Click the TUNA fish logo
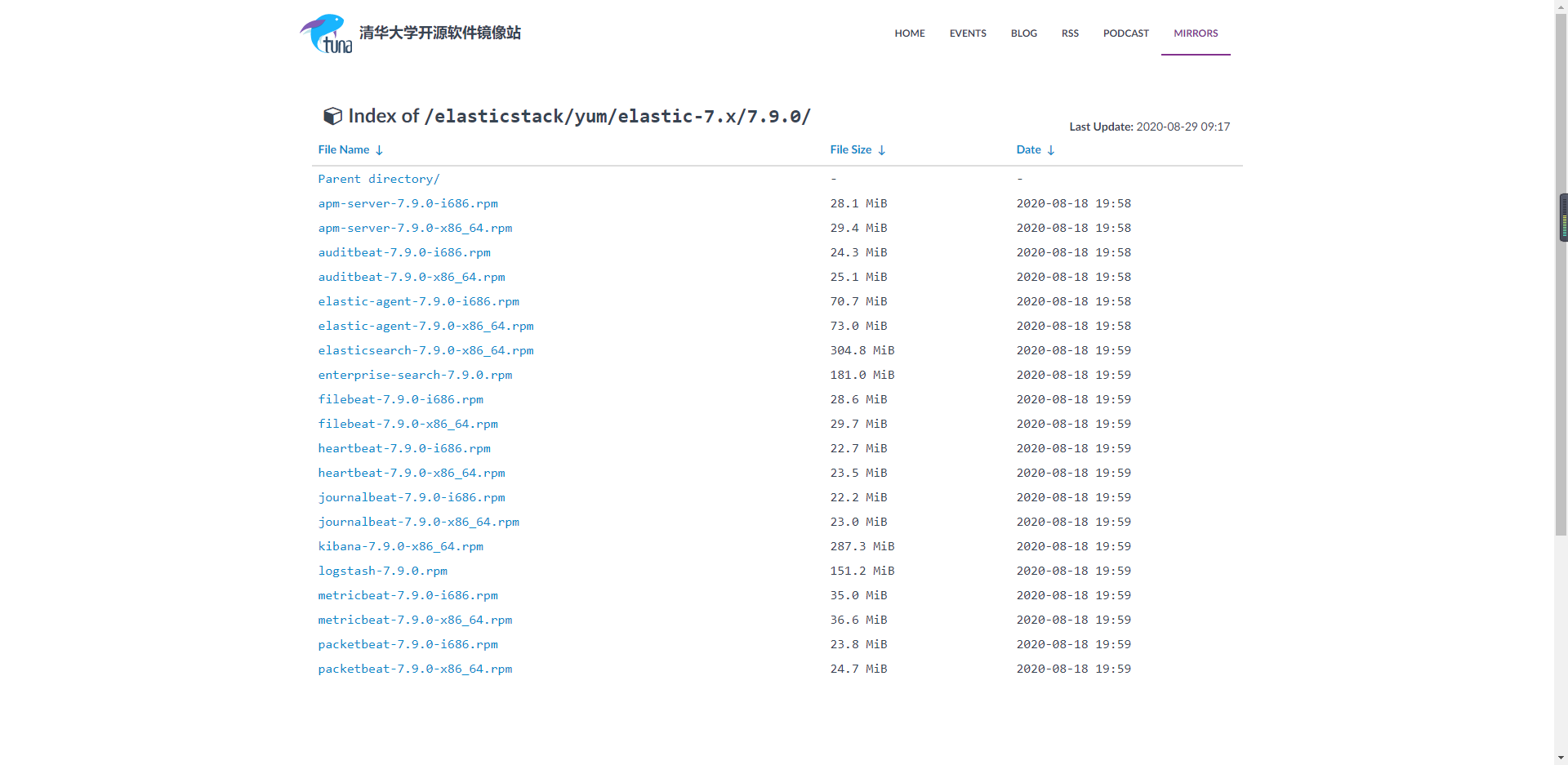This screenshot has height=765, width=1568. pyautogui.click(x=327, y=33)
